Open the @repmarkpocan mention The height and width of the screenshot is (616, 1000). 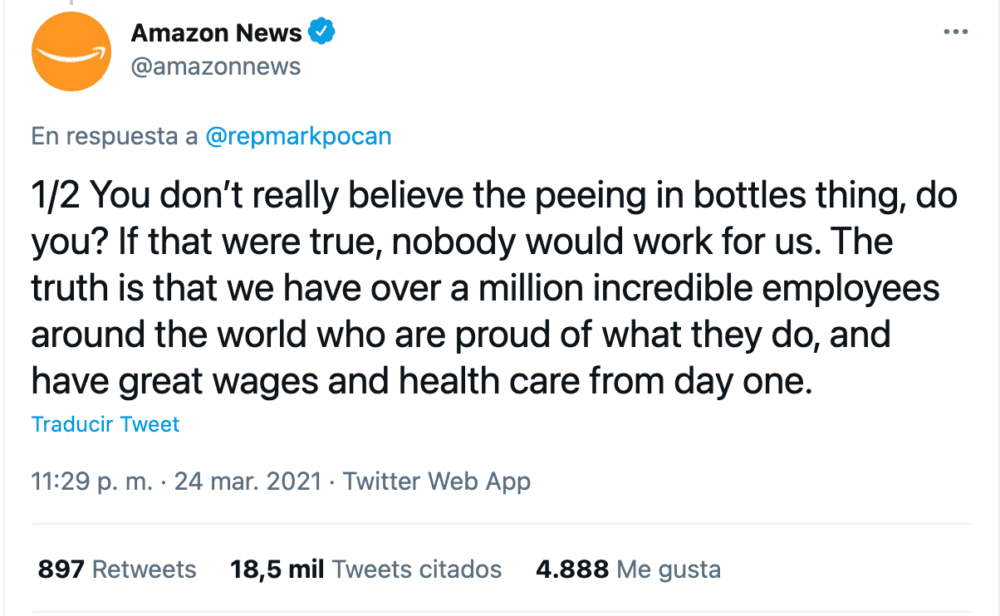pos(297,137)
